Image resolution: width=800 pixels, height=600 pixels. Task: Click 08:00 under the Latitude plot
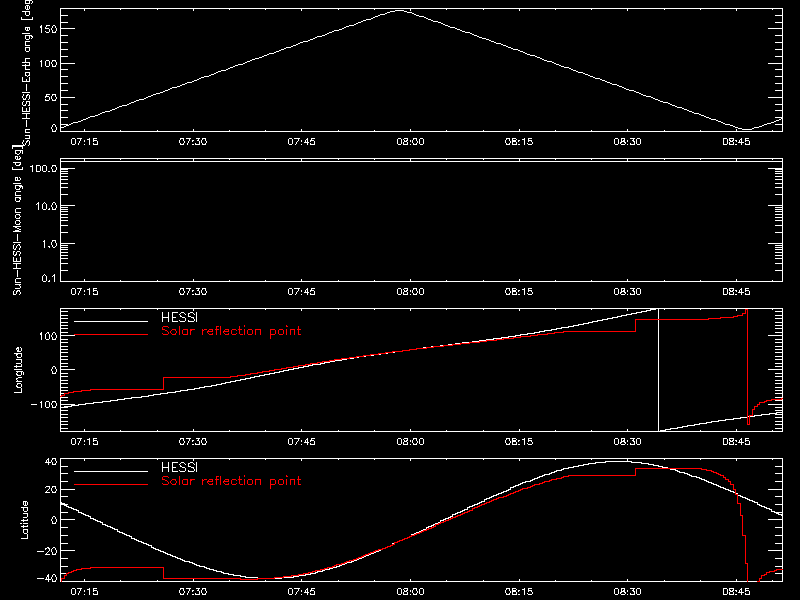(x=410, y=592)
